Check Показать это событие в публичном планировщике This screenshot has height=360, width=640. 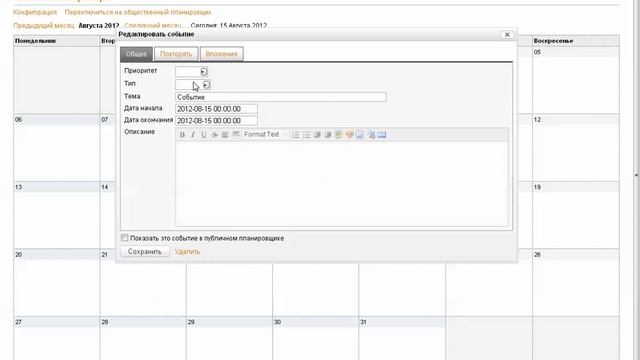click(x=124, y=238)
